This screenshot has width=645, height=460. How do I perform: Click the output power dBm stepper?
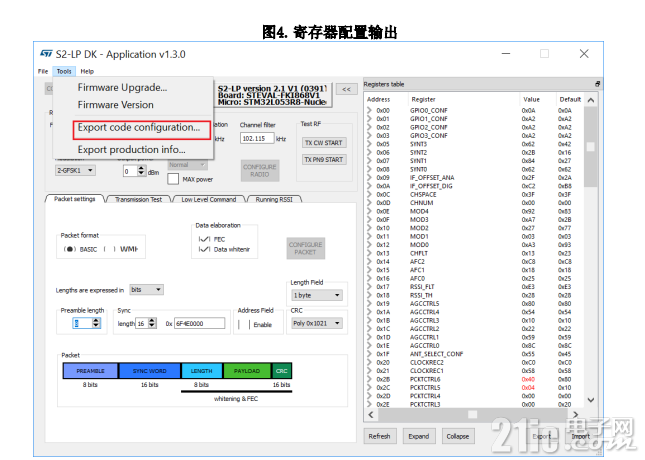(141, 171)
